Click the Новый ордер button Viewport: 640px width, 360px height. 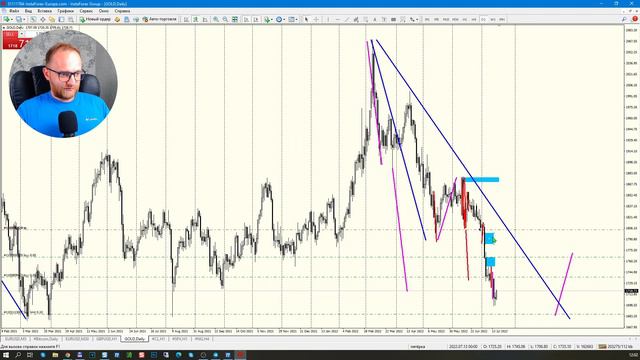point(95,19)
